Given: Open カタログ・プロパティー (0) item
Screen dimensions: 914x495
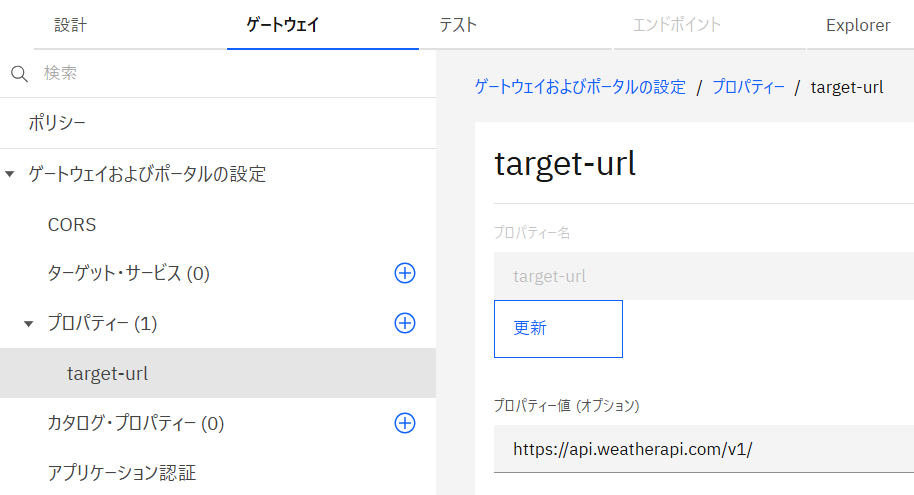Looking at the screenshot, I should tap(135, 423).
